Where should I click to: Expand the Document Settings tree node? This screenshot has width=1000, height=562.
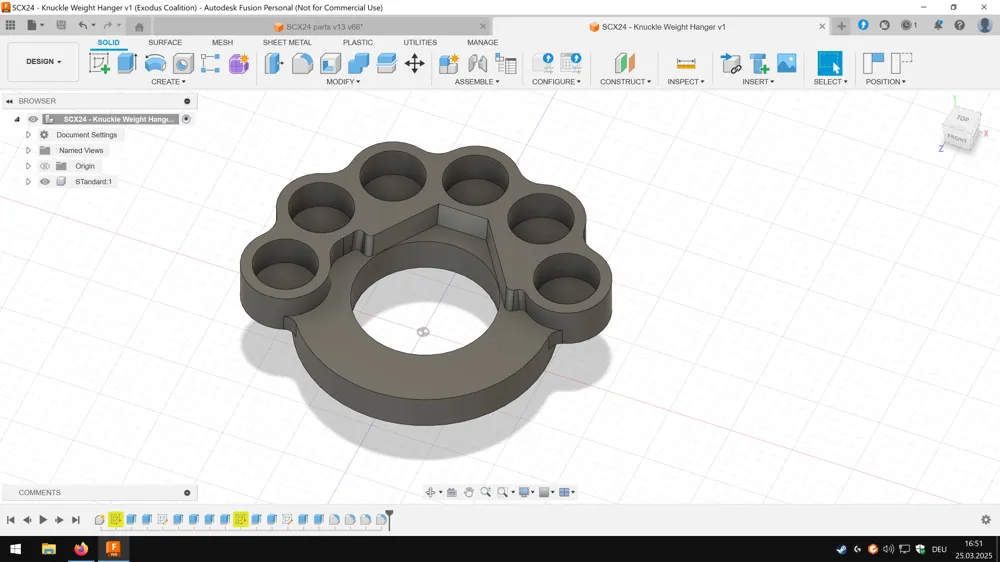[x=28, y=135]
